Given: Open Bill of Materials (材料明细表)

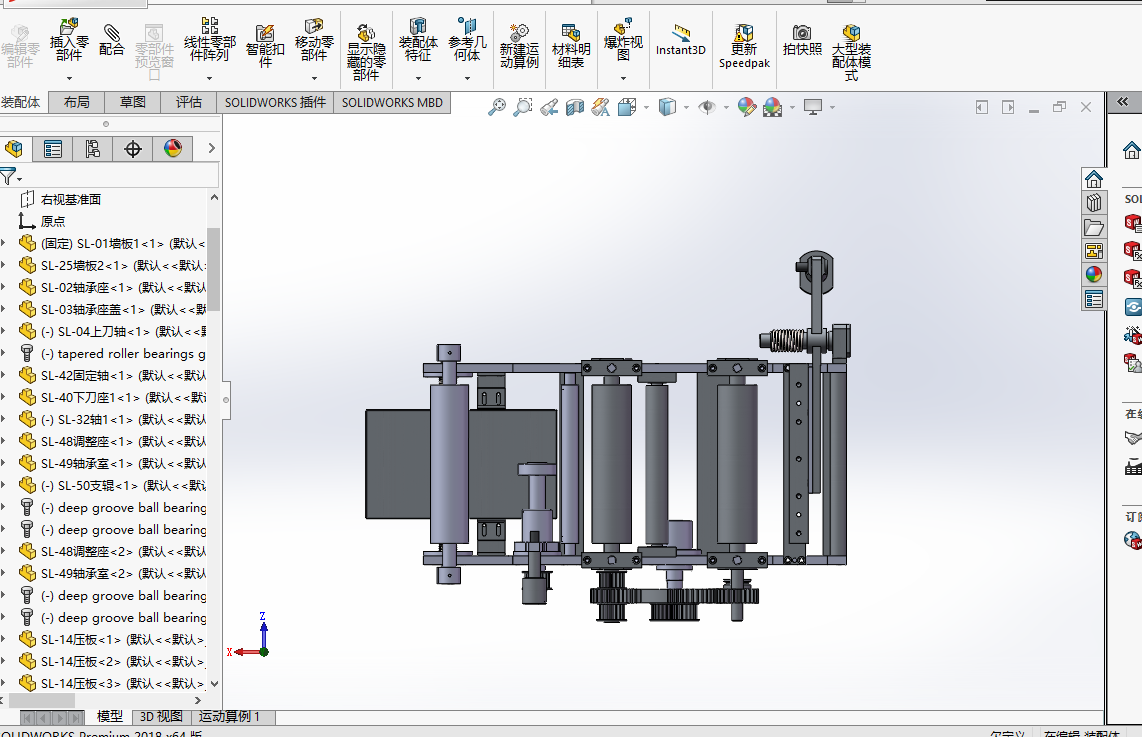Looking at the screenshot, I should click(571, 46).
